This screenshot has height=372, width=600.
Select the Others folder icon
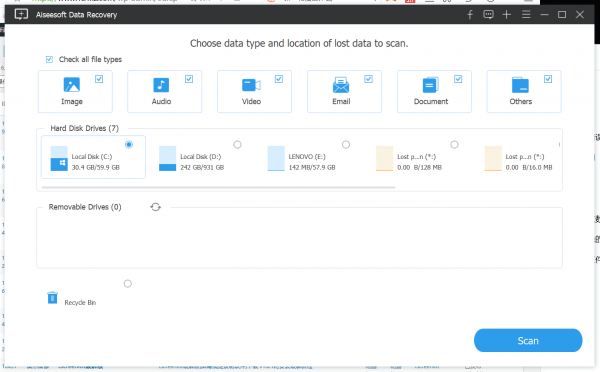[x=520, y=85]
